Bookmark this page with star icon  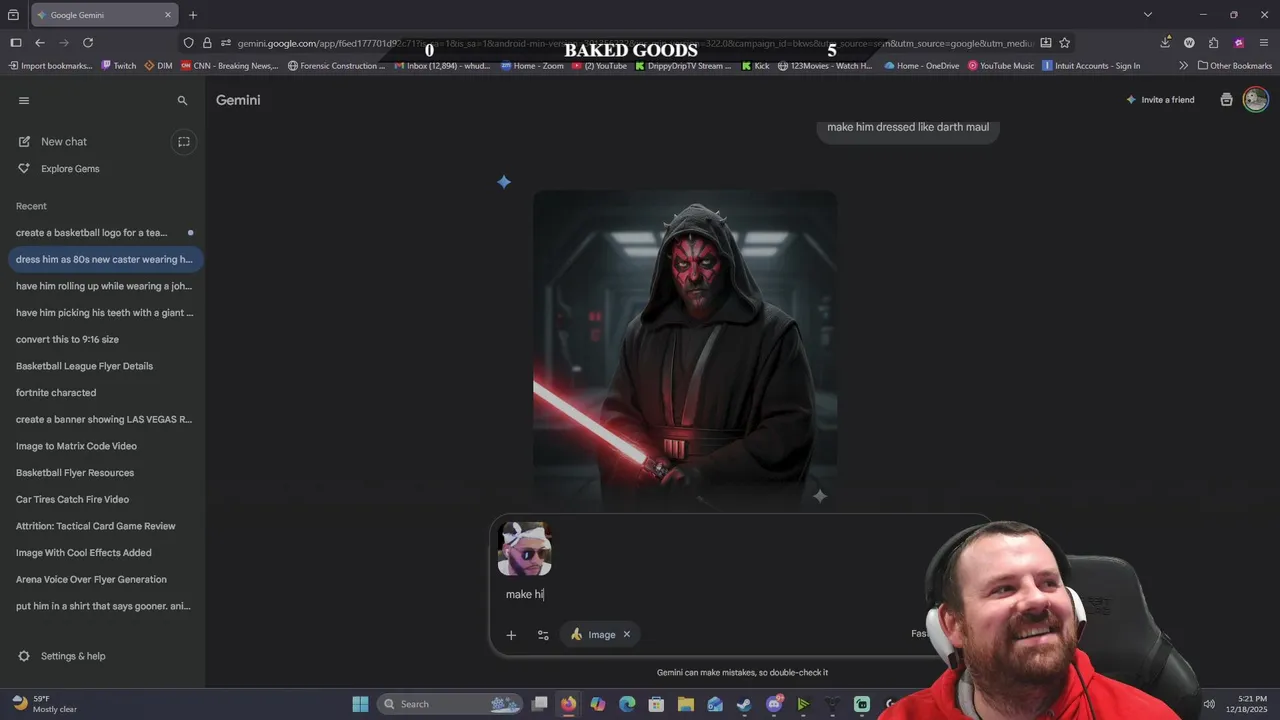pyautogui.click(x=1065, y=43)
